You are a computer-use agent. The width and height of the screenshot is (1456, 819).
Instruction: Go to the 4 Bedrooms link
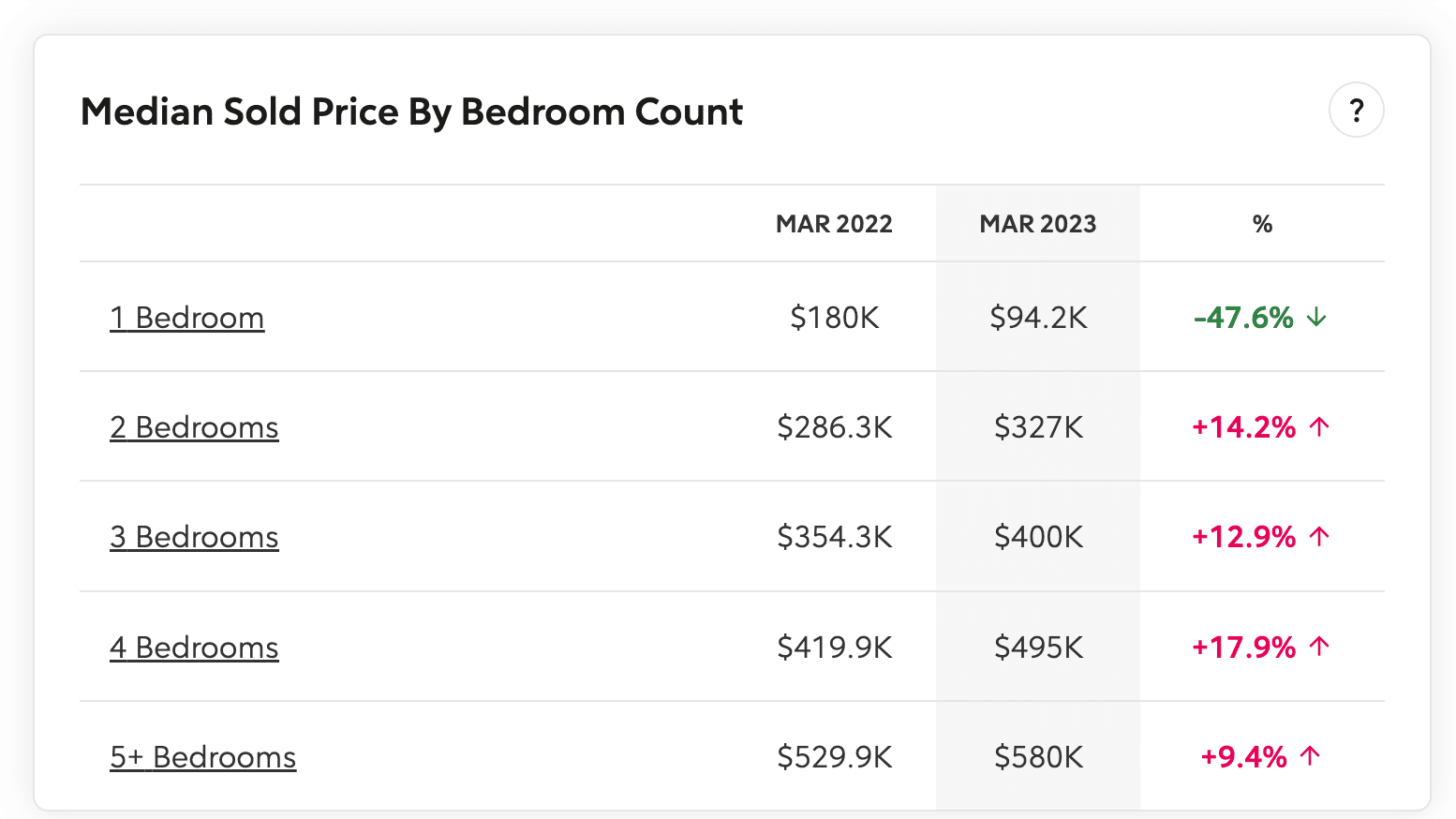[x=194, y=648]
